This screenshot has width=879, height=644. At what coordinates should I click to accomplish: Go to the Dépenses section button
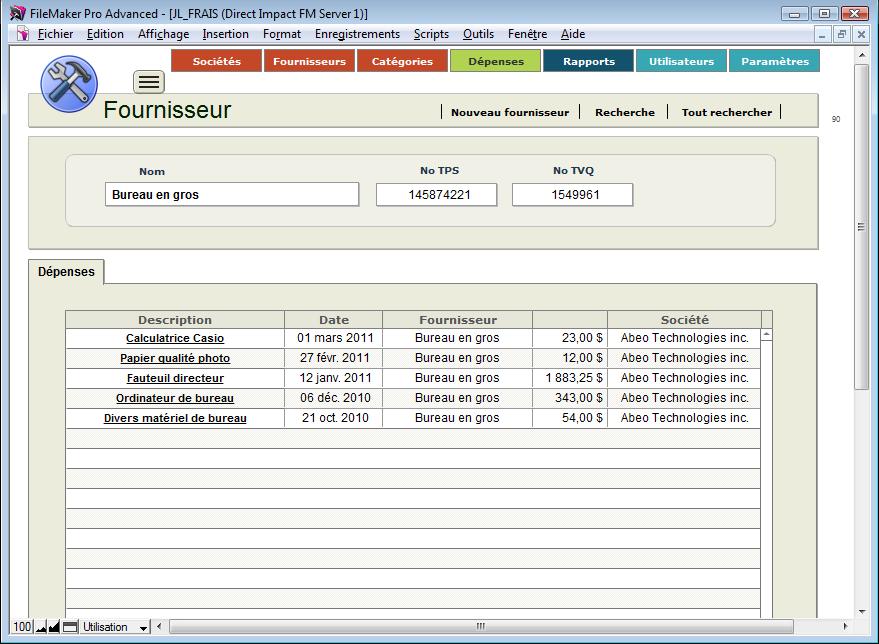click(496, 61)
